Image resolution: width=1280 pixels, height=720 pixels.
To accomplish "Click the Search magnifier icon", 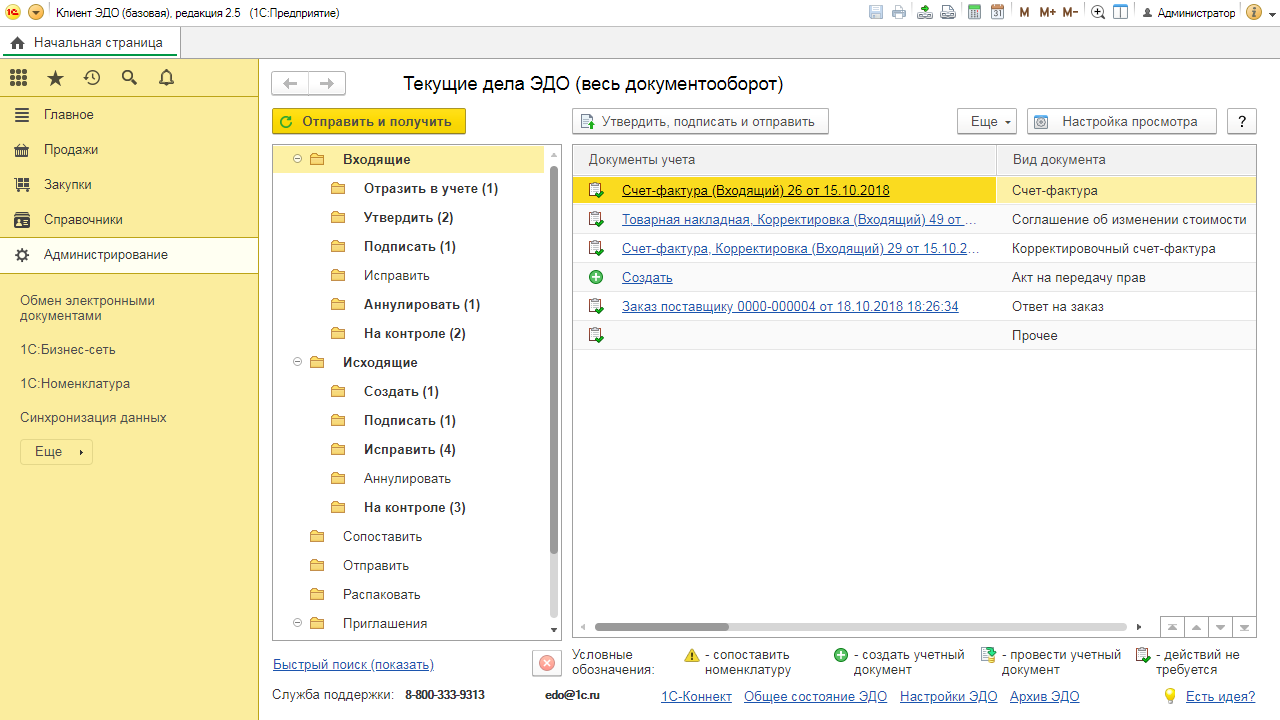I will [129, 78].
